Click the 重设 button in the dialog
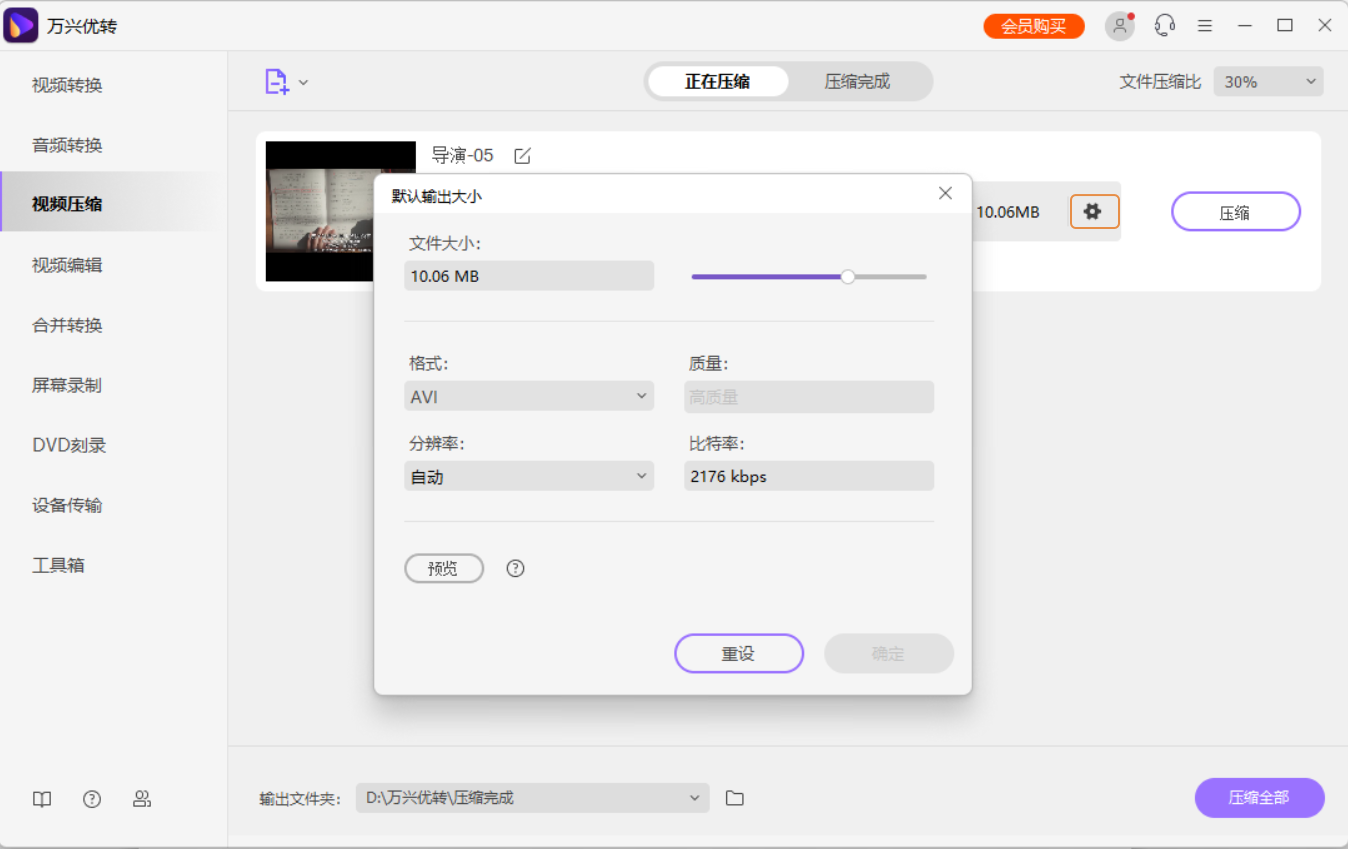Viewport: 1348px width, 849px height. tap(738, 653)
